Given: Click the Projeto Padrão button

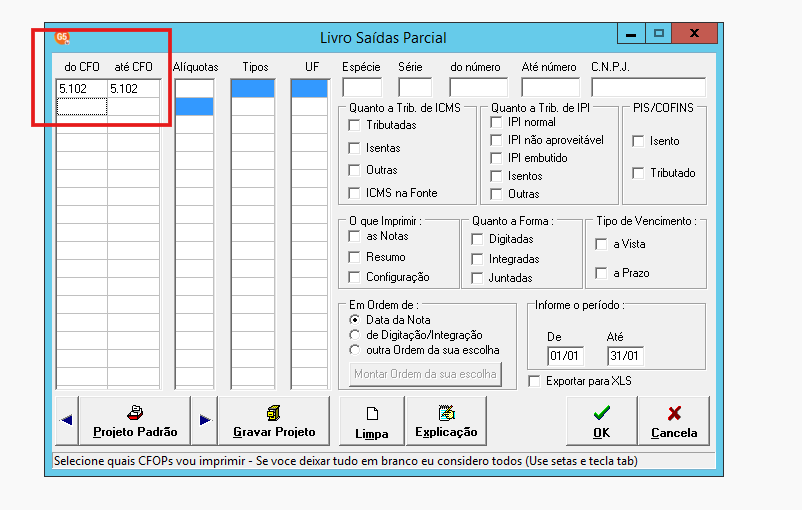Looking at the screenshot, I should click(x=135, y=420).
